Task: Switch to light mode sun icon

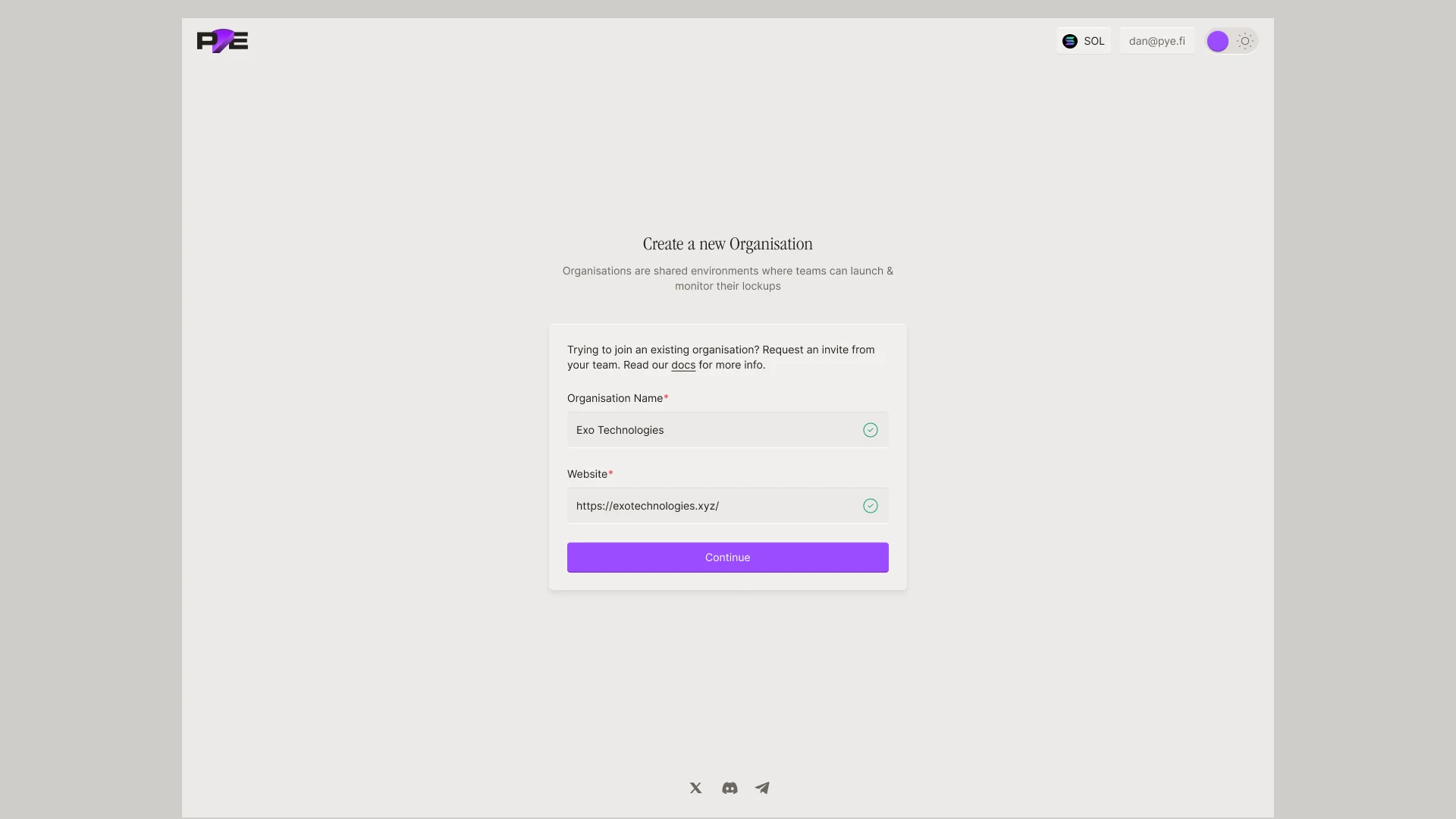Action: [x=1245, y=41]
